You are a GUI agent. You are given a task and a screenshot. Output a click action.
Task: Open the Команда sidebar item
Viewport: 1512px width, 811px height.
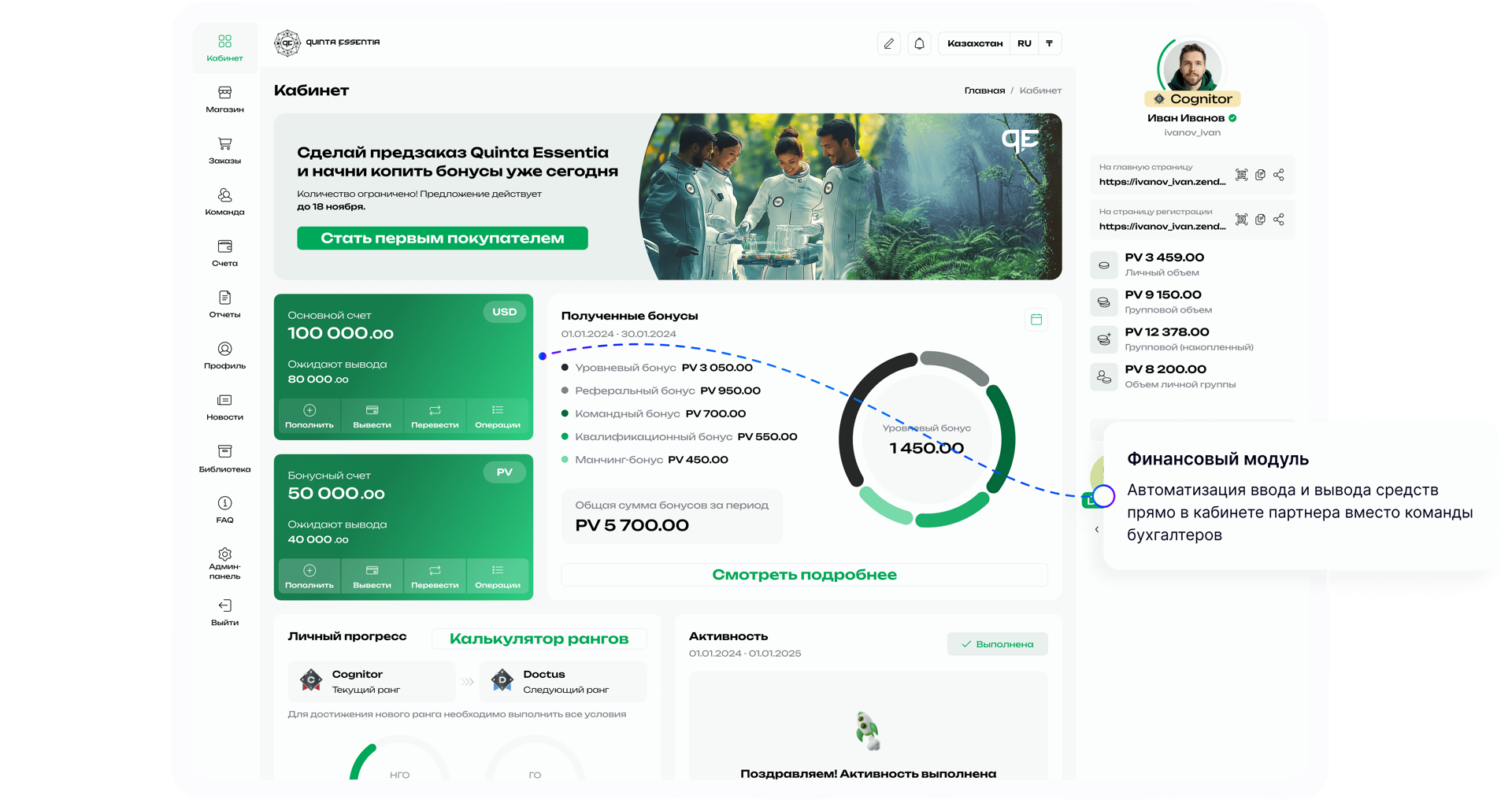(224, 202)
